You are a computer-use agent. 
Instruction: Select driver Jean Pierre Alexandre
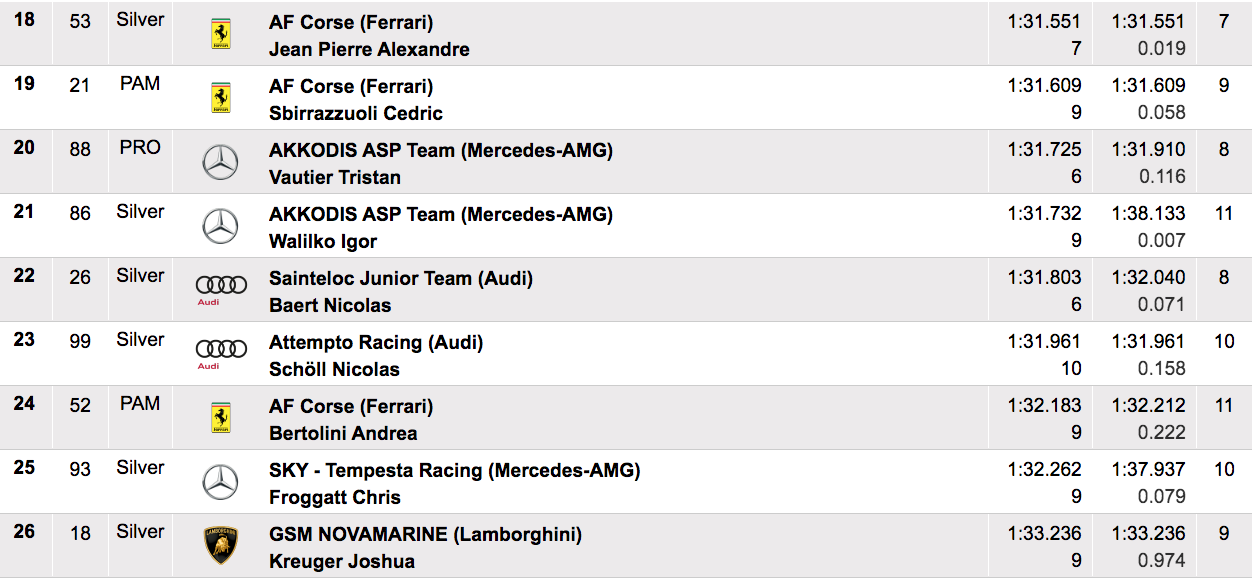369,49
